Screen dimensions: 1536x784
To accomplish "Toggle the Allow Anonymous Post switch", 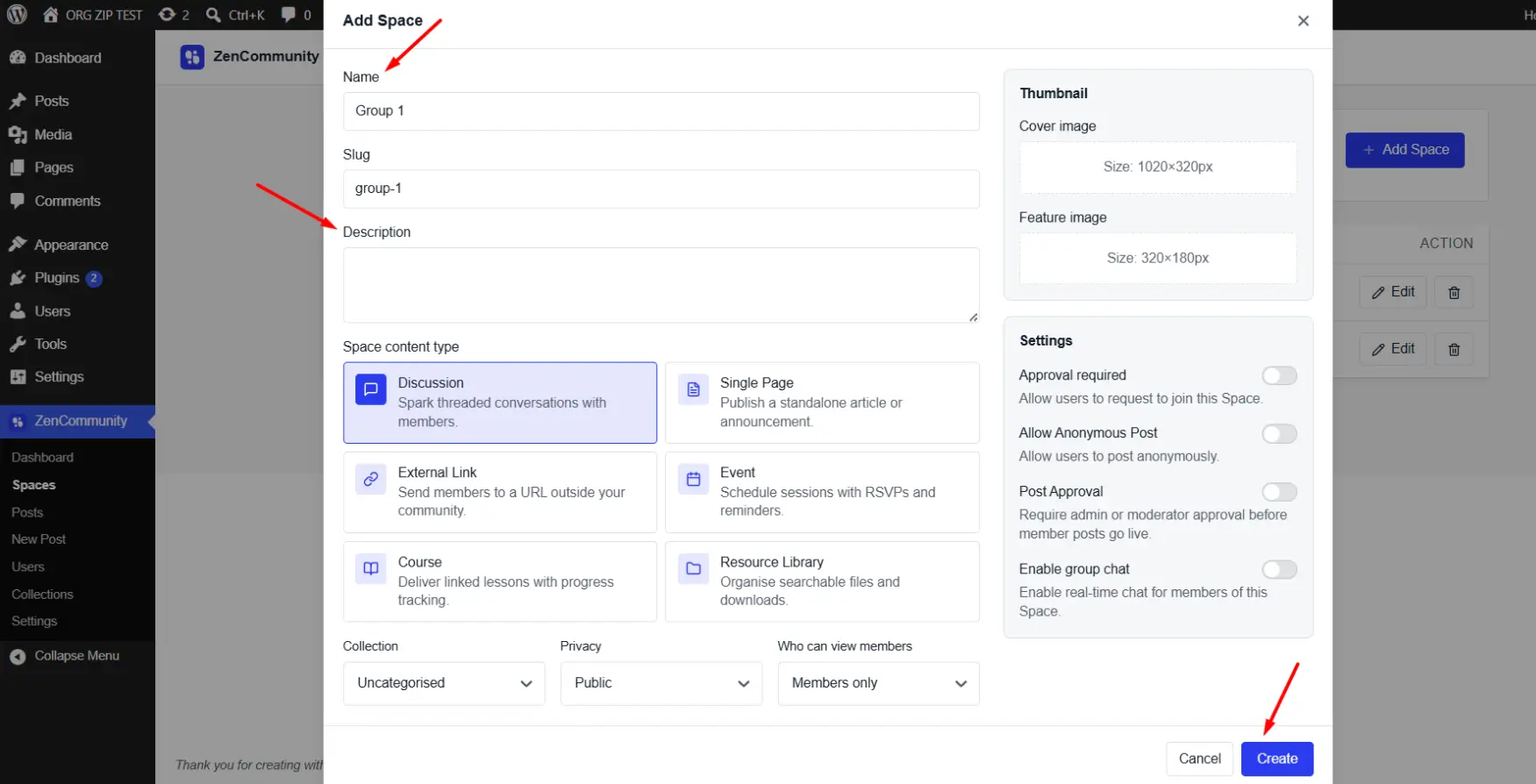I will pyautogui.click(x=1279, y=433).
